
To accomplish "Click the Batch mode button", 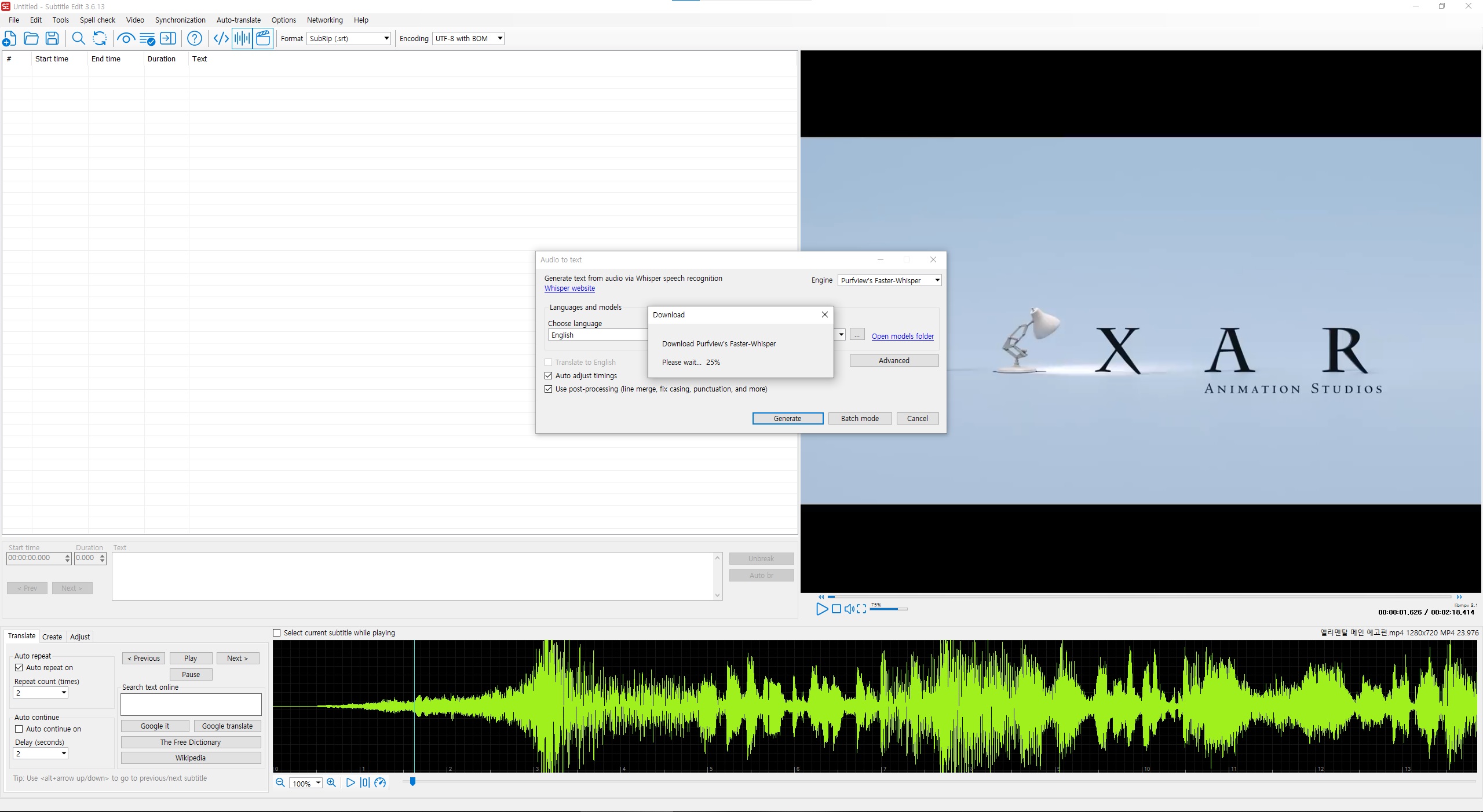I will point(859,419).
